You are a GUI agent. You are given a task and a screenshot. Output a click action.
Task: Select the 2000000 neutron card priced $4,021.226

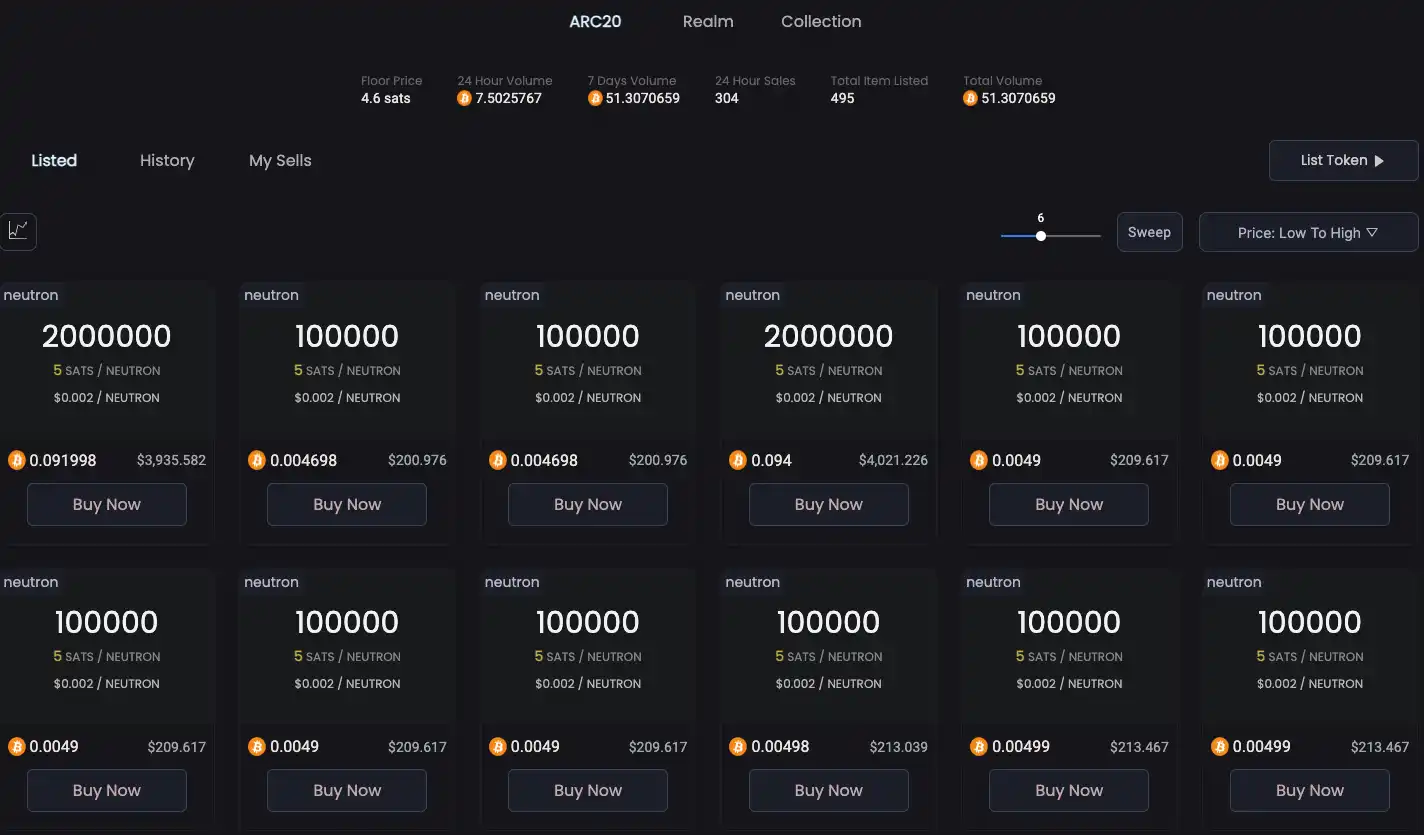tap(828, 350)
